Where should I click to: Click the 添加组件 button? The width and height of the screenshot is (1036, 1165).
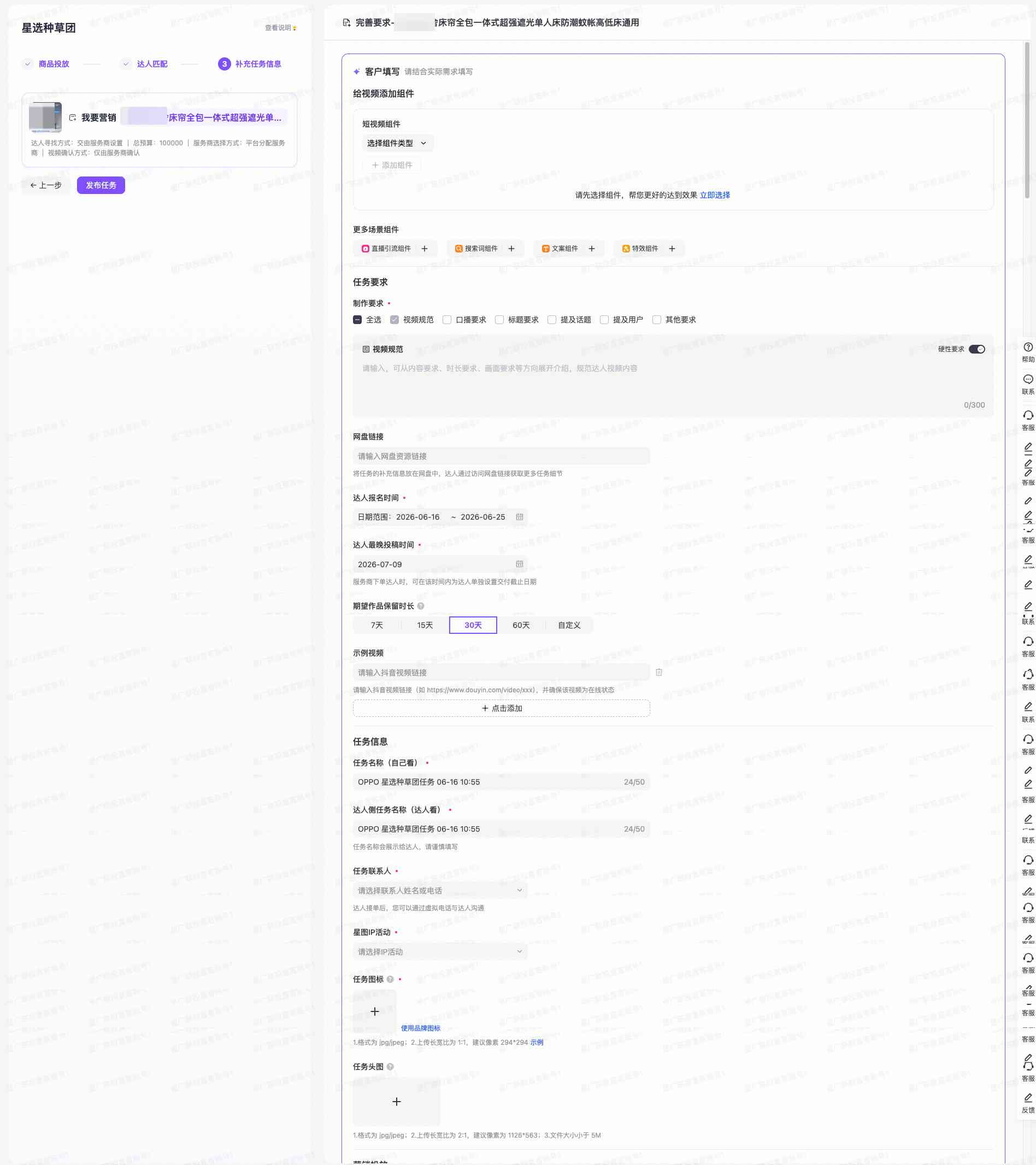pos(391,165)
